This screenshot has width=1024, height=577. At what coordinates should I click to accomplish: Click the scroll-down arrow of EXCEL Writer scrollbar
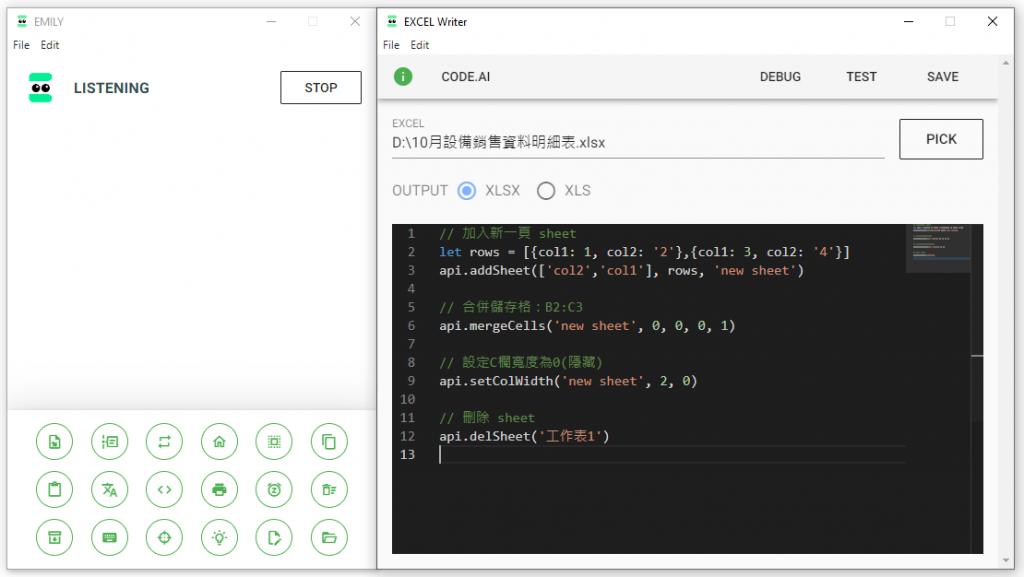(1006, 561)
